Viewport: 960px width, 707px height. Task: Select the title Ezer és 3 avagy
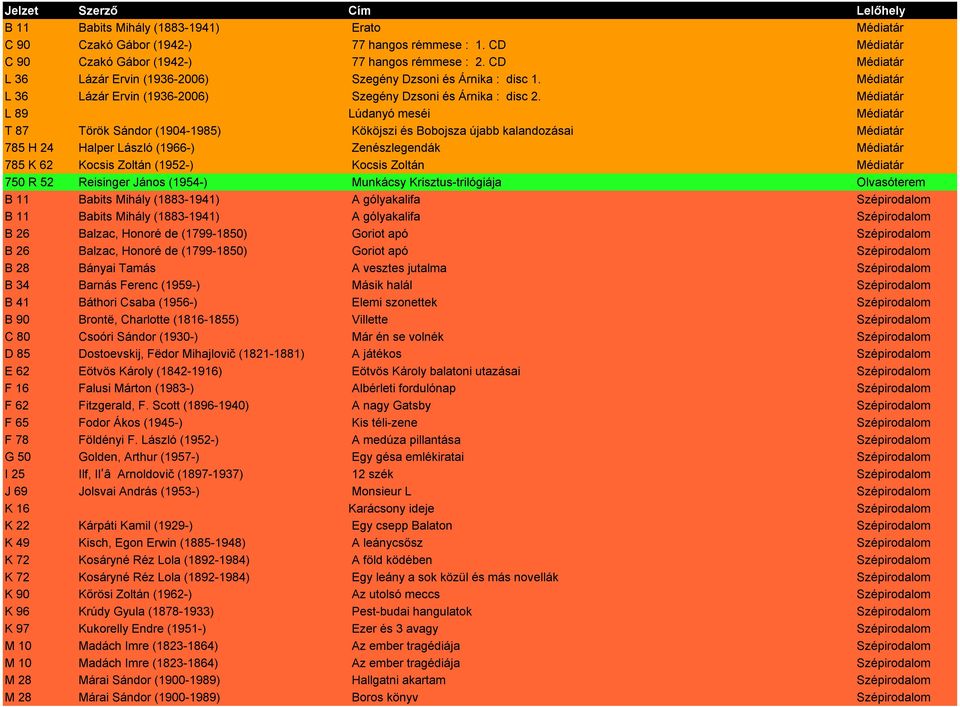tap(395, 627)
